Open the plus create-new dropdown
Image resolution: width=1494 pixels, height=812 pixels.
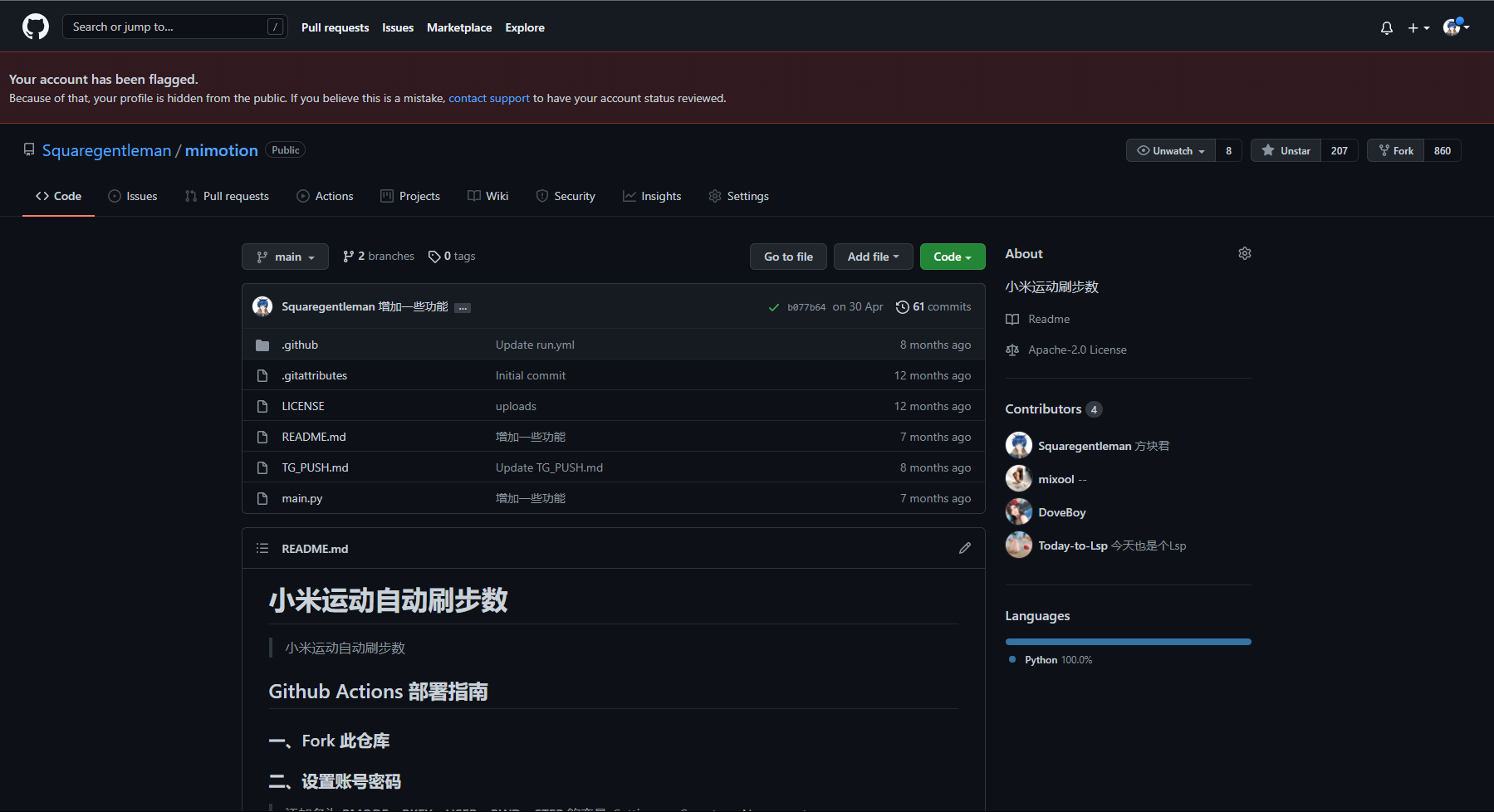point(1418,28)
